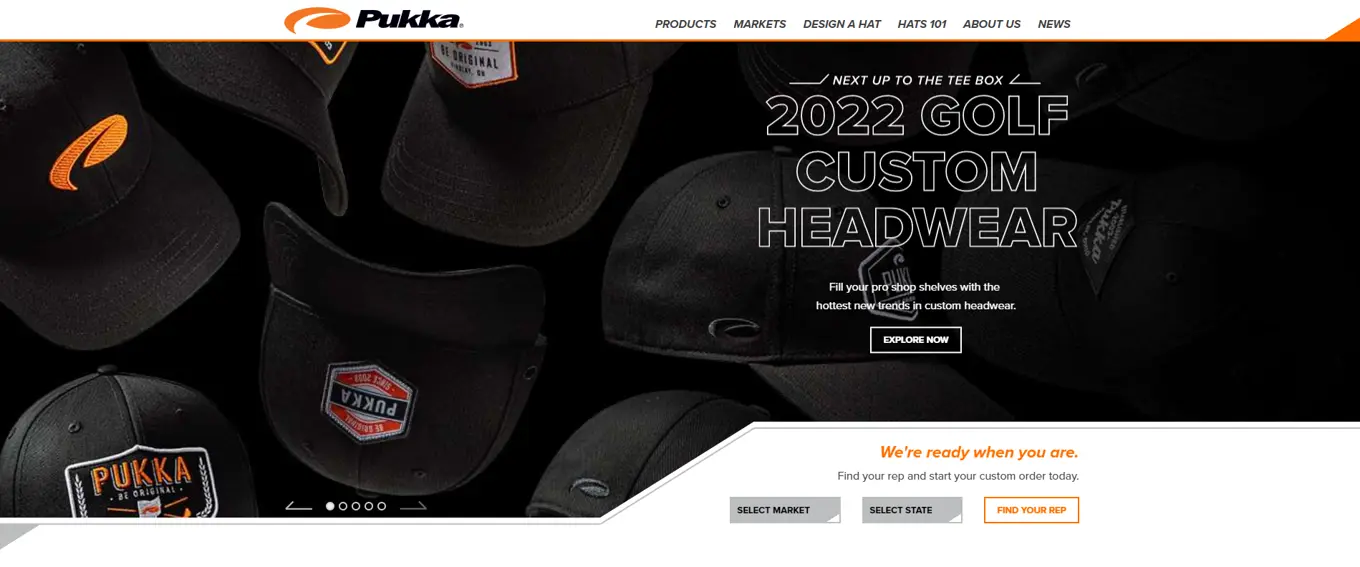Open the Hats 101 menu item
The image size is (1360, 567).
(922, 24)
